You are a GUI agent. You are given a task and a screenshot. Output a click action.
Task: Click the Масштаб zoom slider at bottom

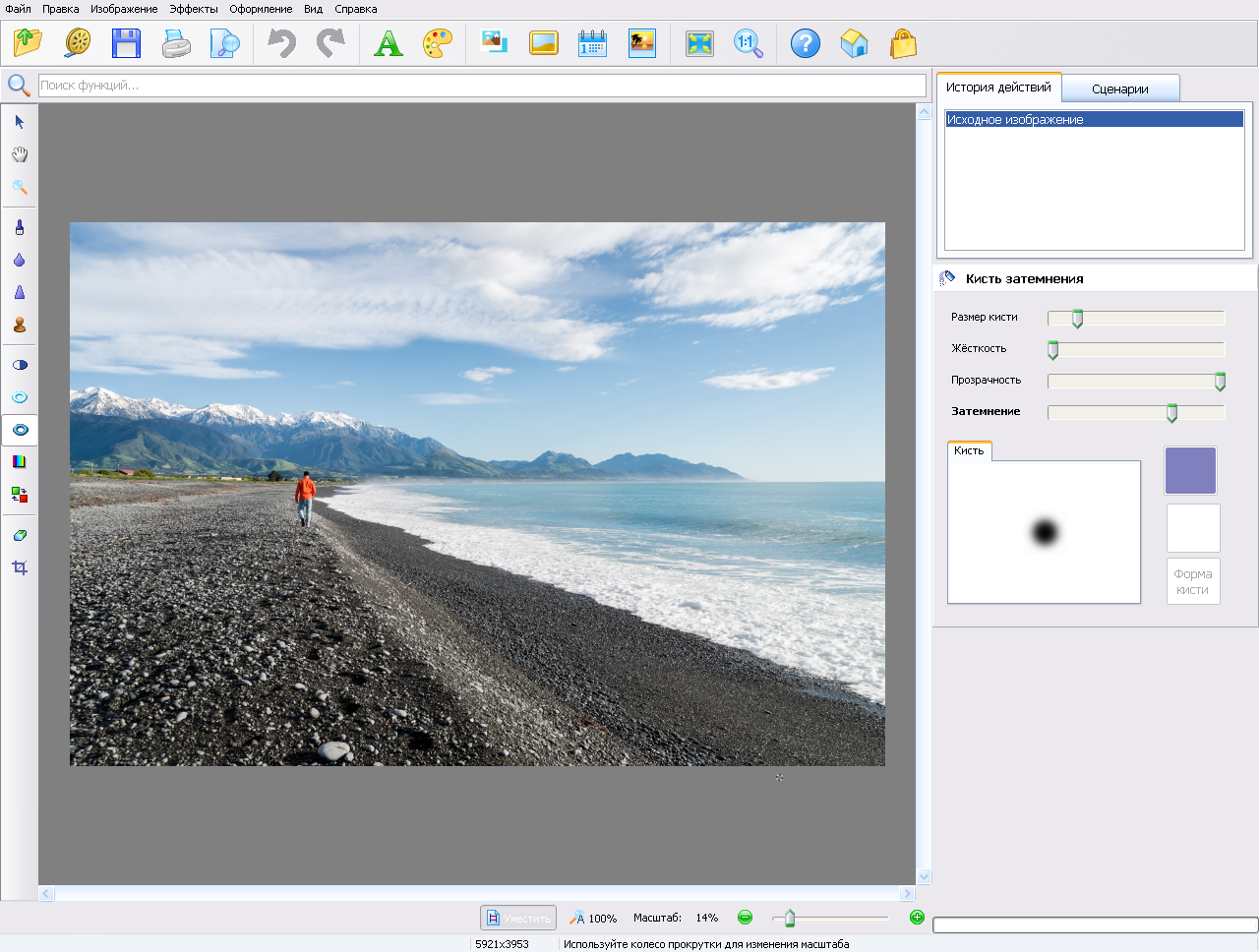tap(830, 918)
